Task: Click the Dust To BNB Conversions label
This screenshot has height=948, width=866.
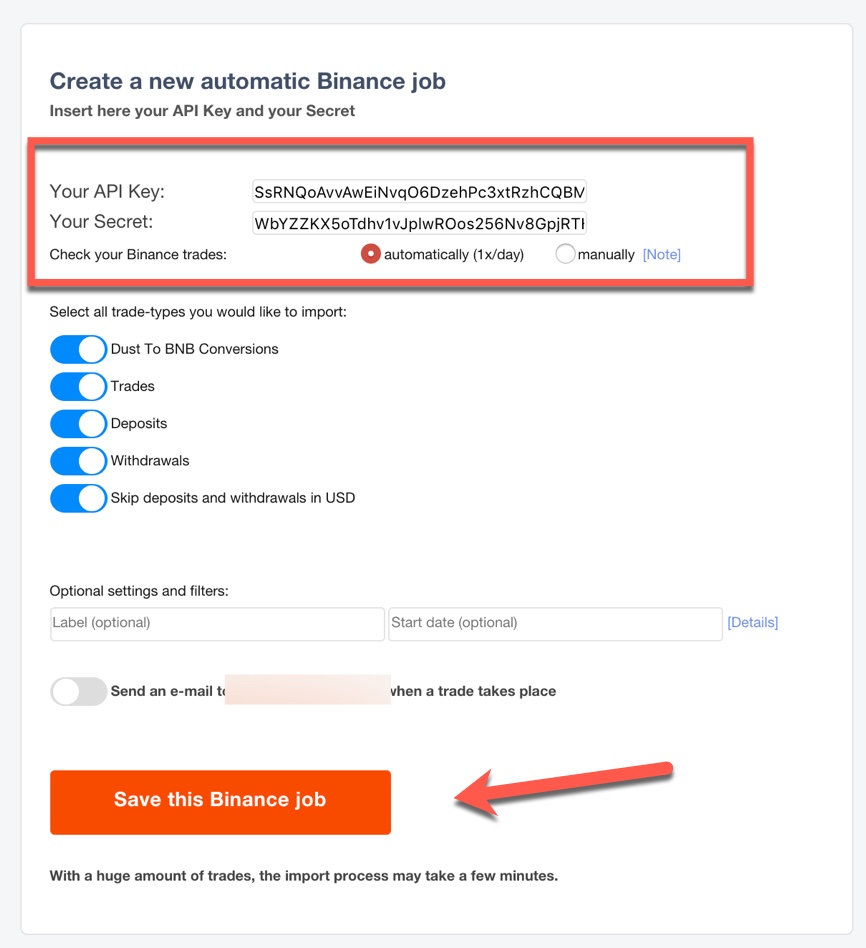Action: tap(195, 349)
